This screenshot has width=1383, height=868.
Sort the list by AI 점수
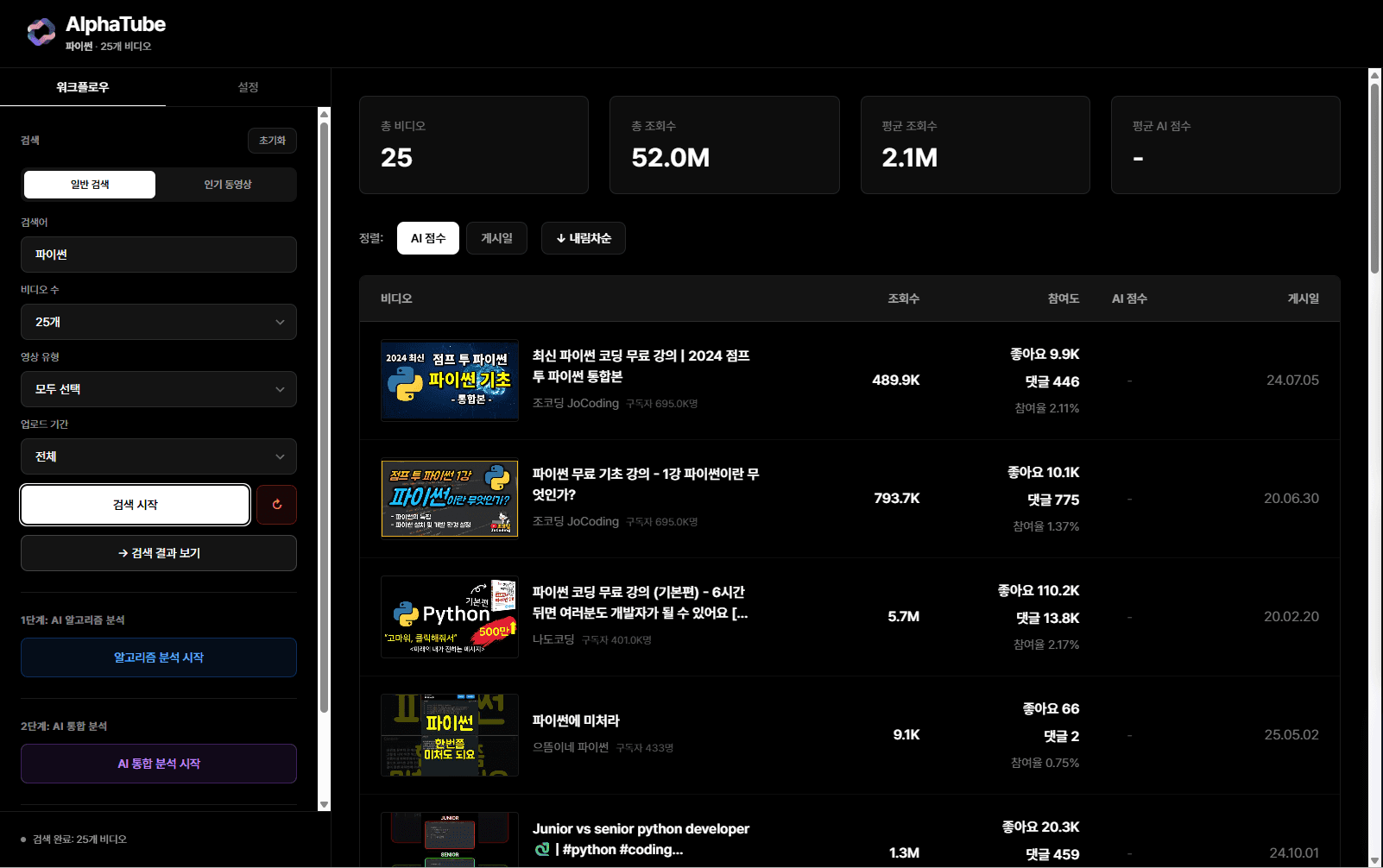pyautogui.click(x=428, y=238)
